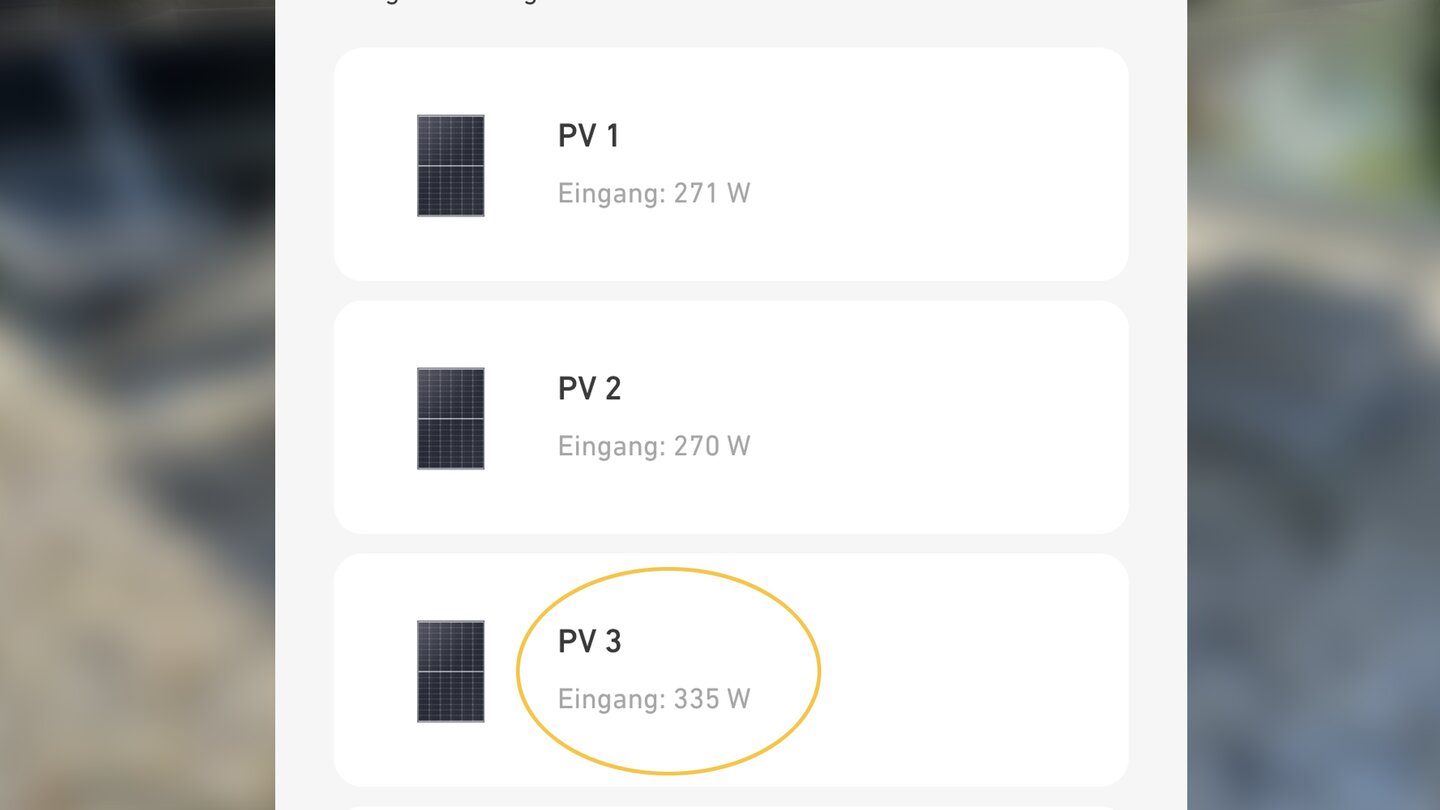Select the "PV 2" title text

pyautogui.click(x=589, y=389)
